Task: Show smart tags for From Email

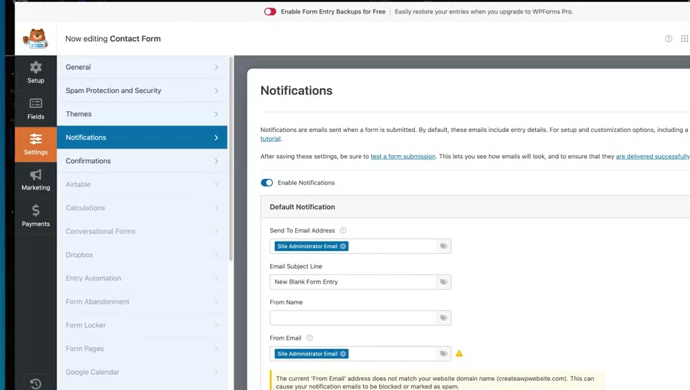Action: pos(444,353)
